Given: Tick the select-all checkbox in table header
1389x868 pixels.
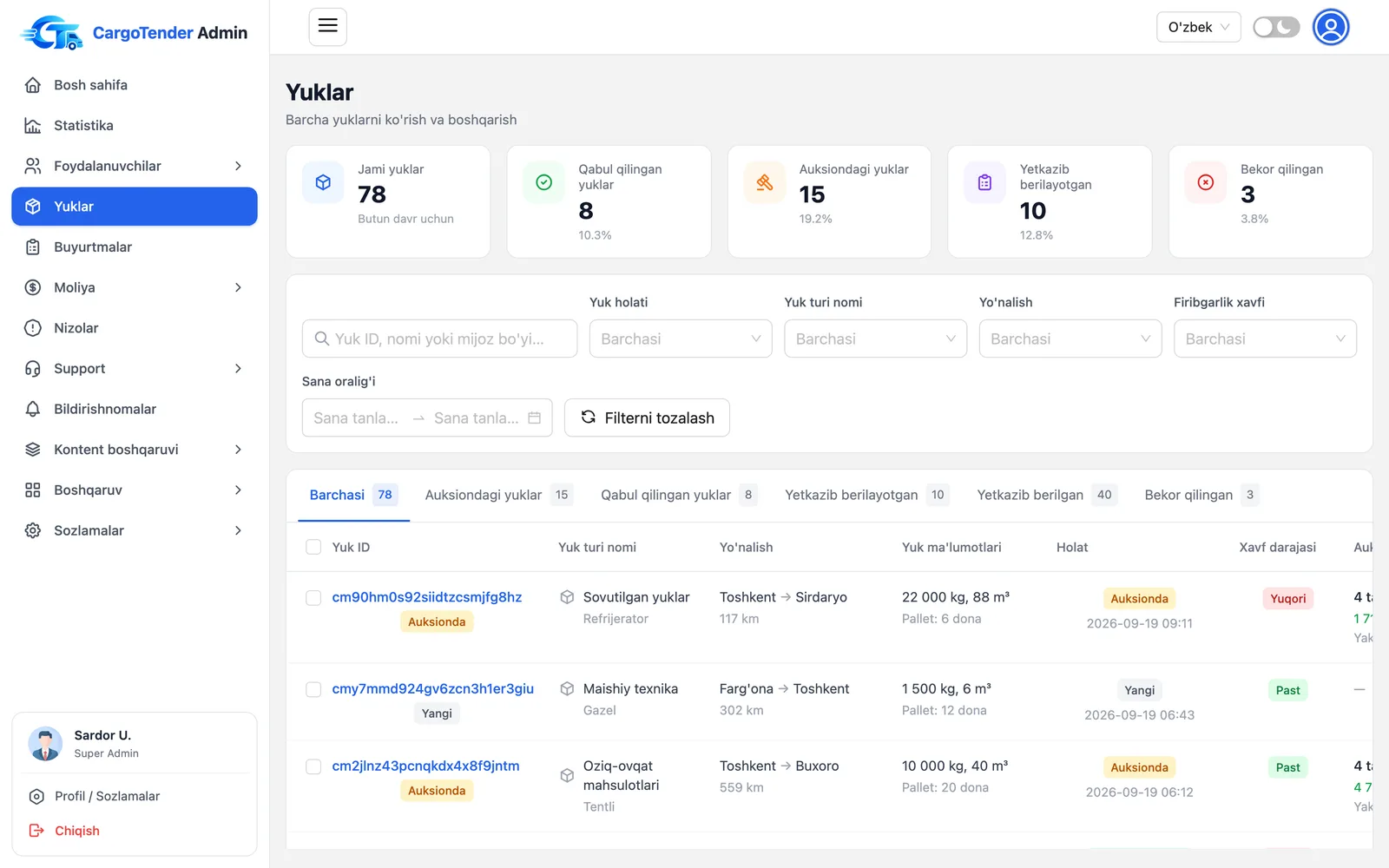Looking at the screenshot, I should pos(313,547).
